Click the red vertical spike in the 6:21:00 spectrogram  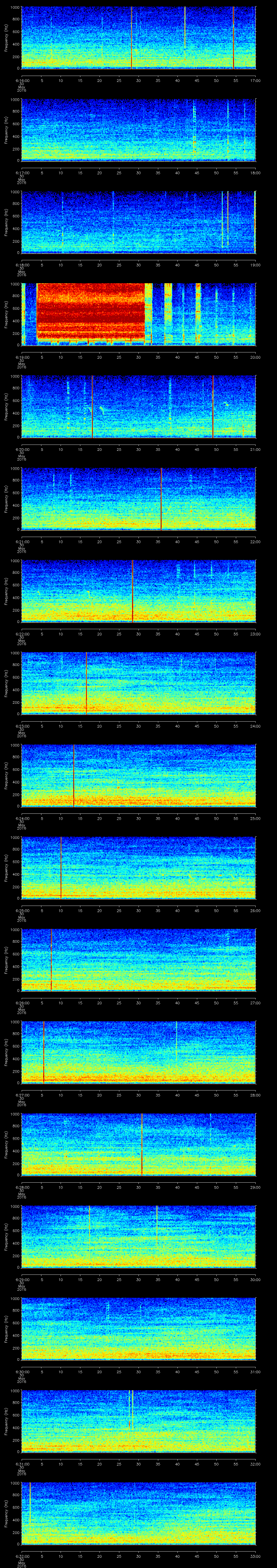pos(161,499)
